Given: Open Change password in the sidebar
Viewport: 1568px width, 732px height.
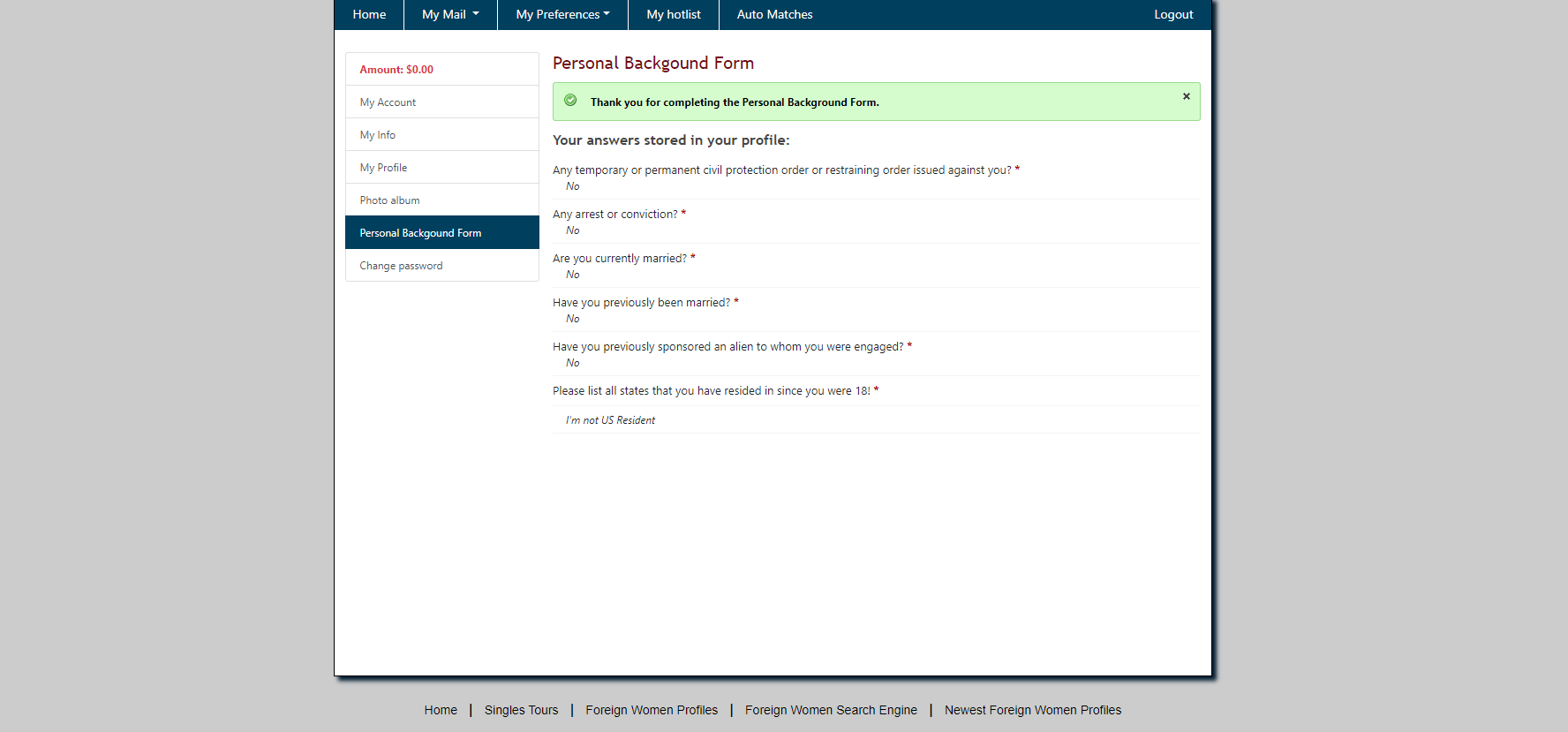Looking at the screenshot, I should pos(442,266).
